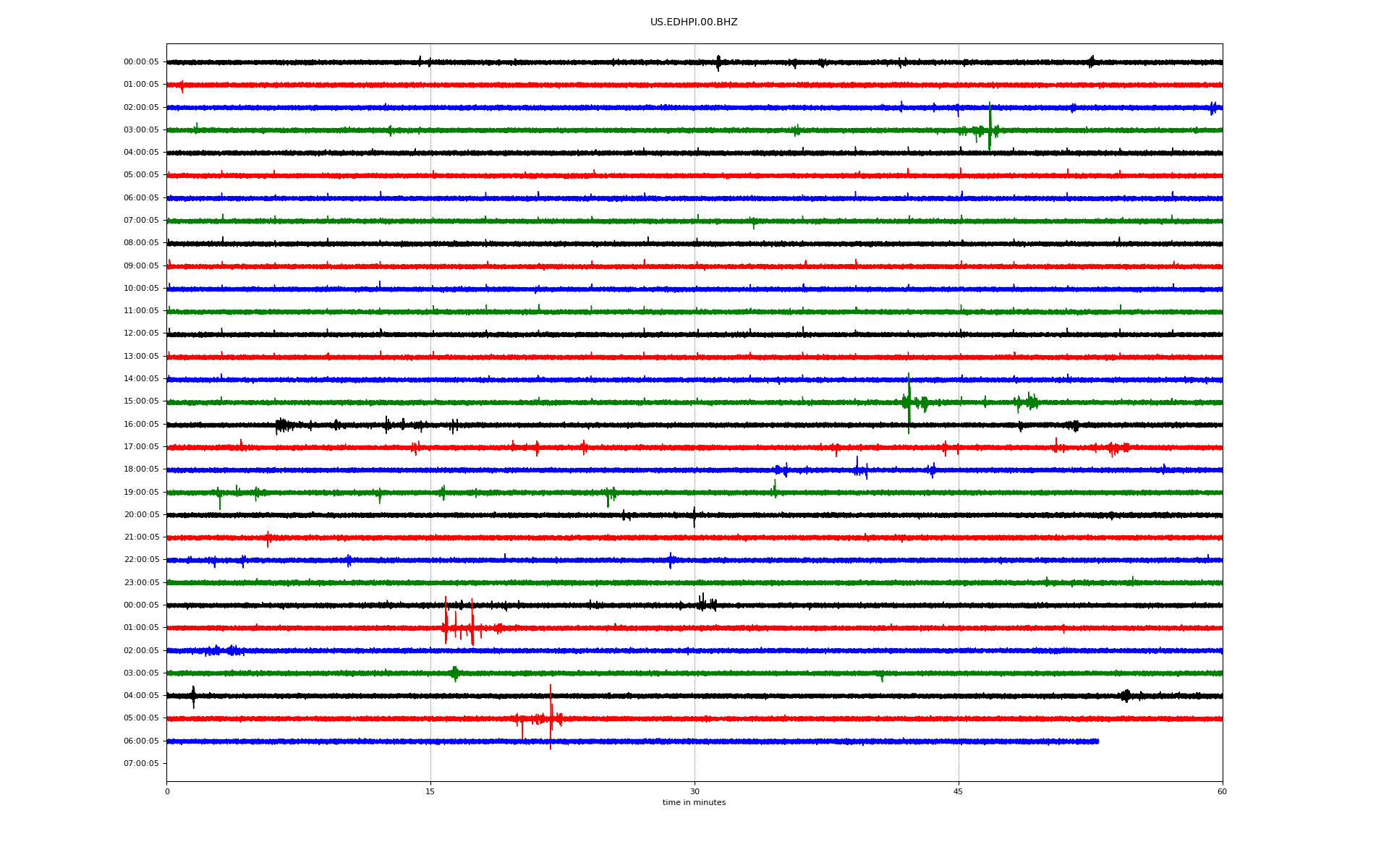Select the bottom 07:00:05 time label

141,763
